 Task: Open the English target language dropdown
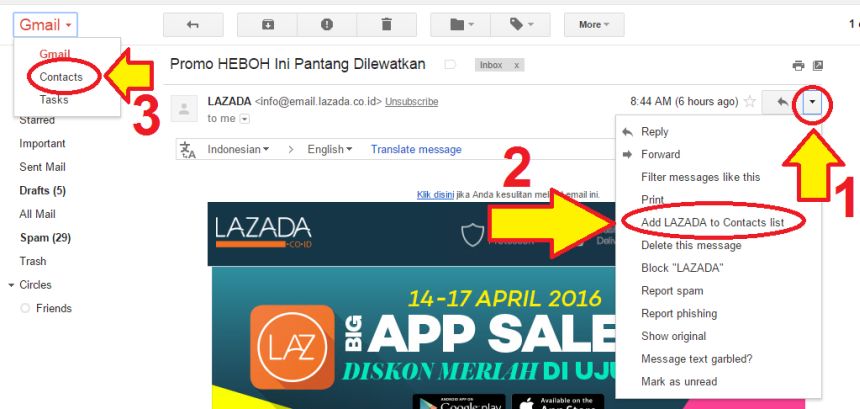pos(330,149)
